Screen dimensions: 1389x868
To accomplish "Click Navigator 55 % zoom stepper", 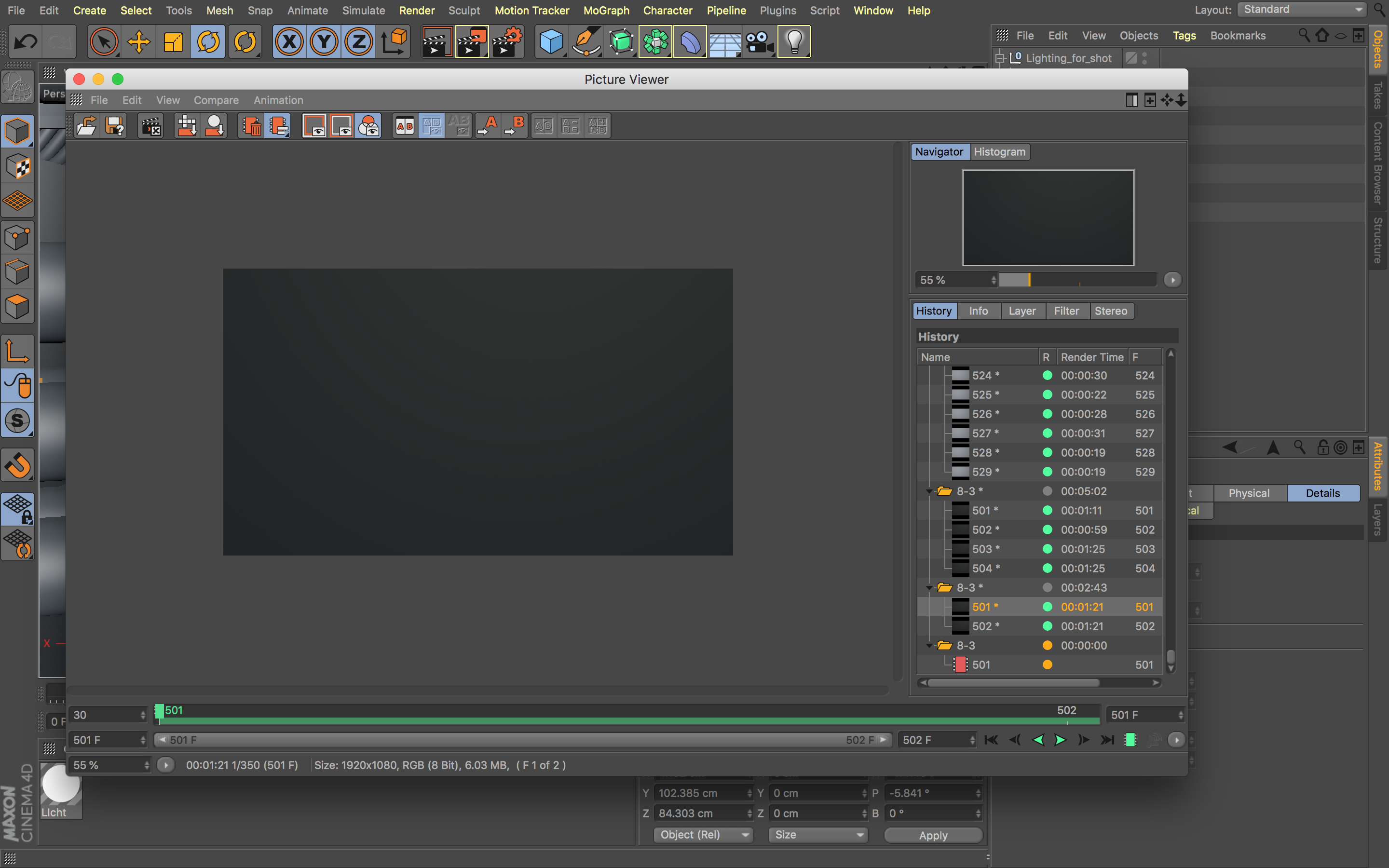I will [994, 280].
